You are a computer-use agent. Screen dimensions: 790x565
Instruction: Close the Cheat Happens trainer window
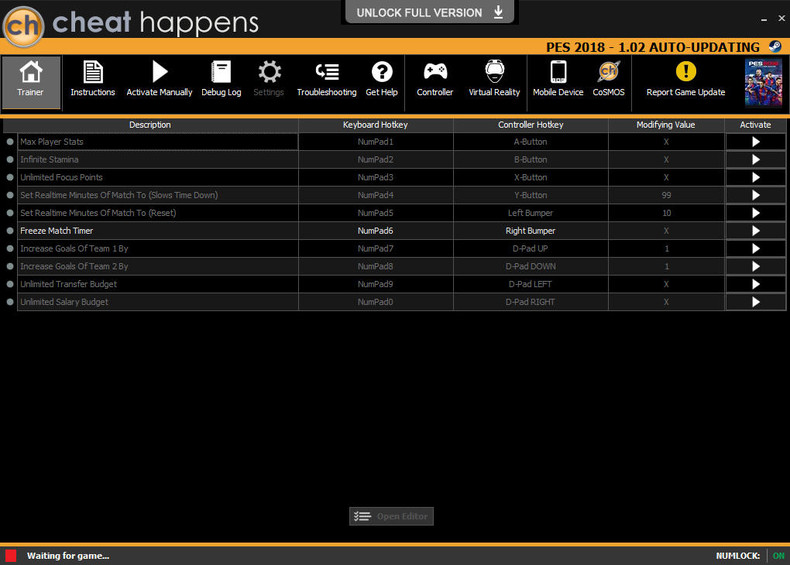tap(781, 18)
